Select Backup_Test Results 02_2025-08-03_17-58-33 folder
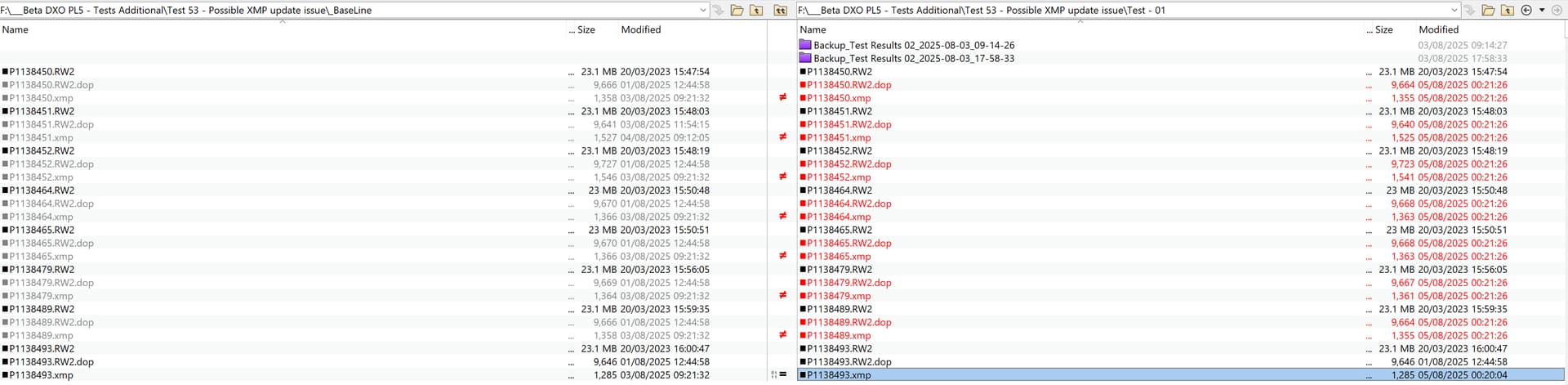Screen dimensions: 1568x385 [913, 58]
